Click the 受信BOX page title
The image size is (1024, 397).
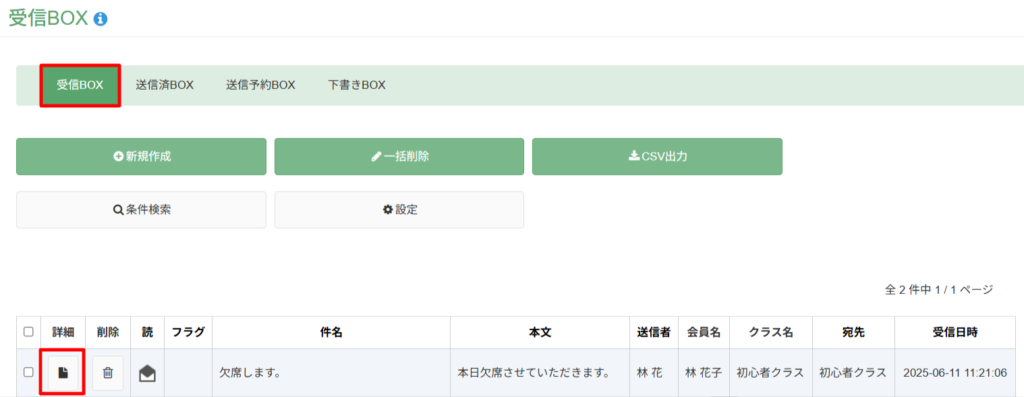pos(48,18)
